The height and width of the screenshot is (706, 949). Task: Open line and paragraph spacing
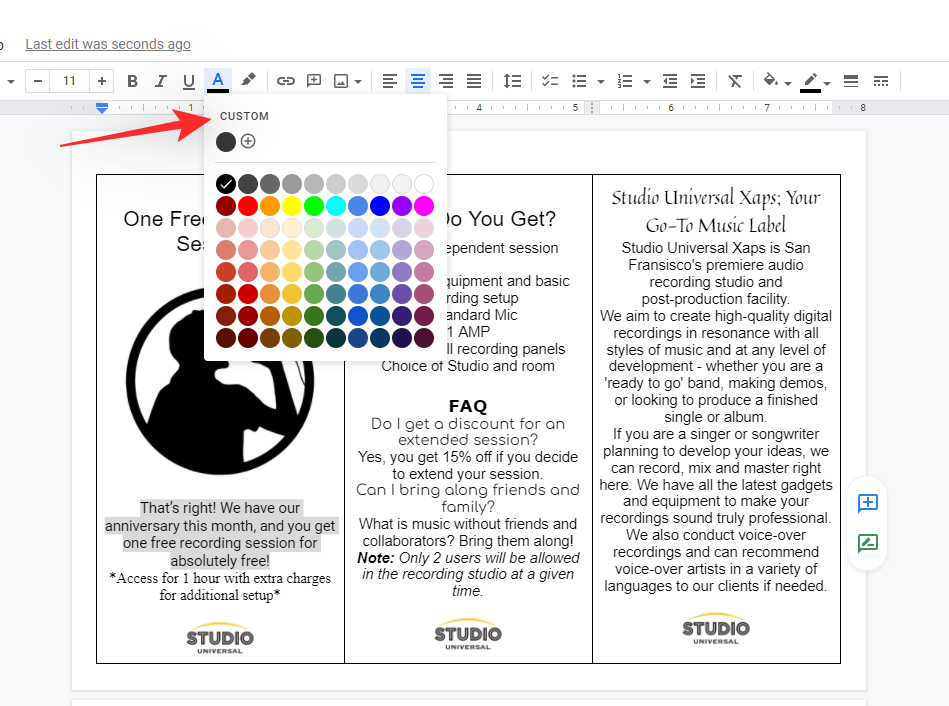pos(512,81)
